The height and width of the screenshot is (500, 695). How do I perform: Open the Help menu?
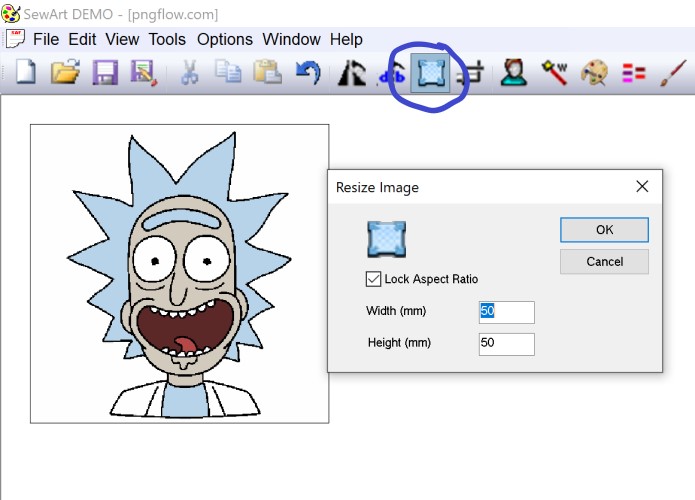(346, 39)
